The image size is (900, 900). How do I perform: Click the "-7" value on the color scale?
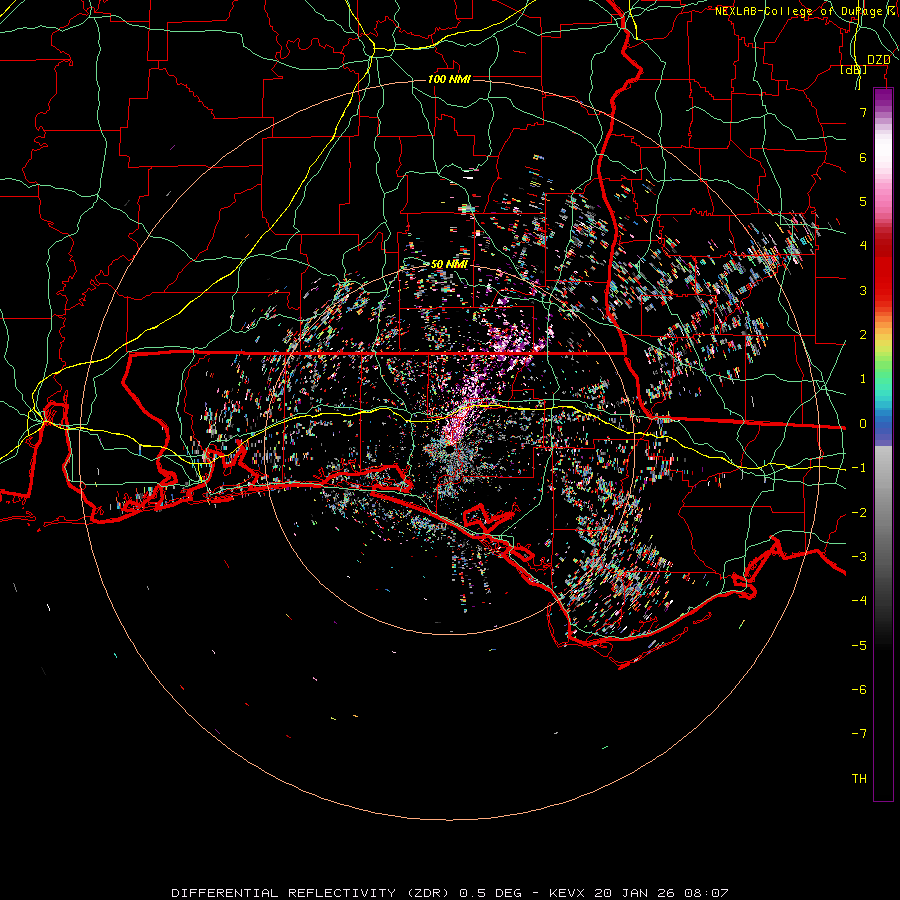(x=859, y=734)
